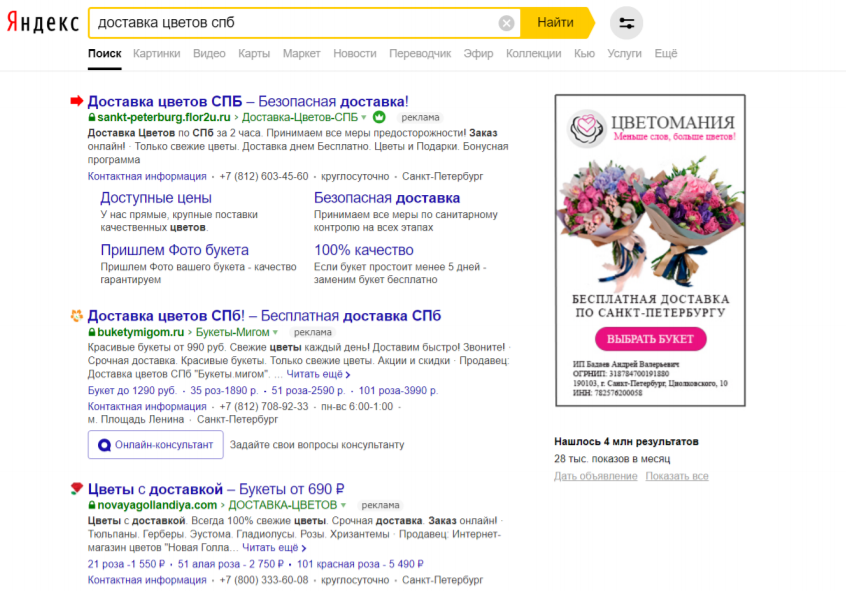Open the Кью tab

[584, 53]
